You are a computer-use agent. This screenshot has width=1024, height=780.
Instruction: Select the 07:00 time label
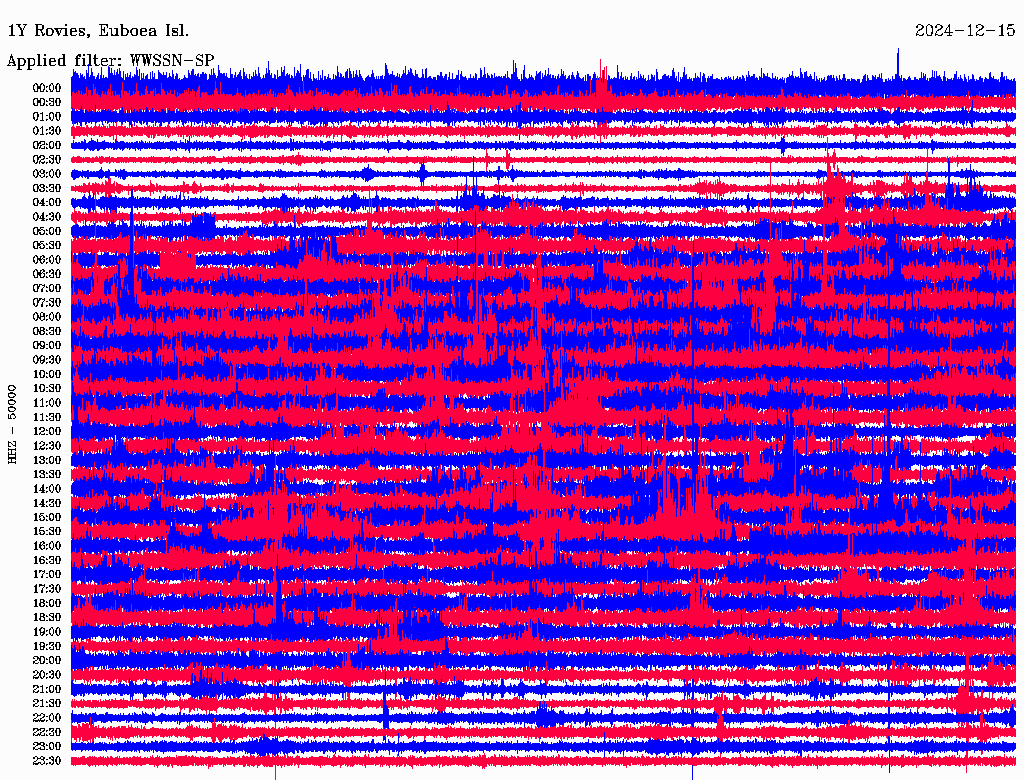coord(47,288)
